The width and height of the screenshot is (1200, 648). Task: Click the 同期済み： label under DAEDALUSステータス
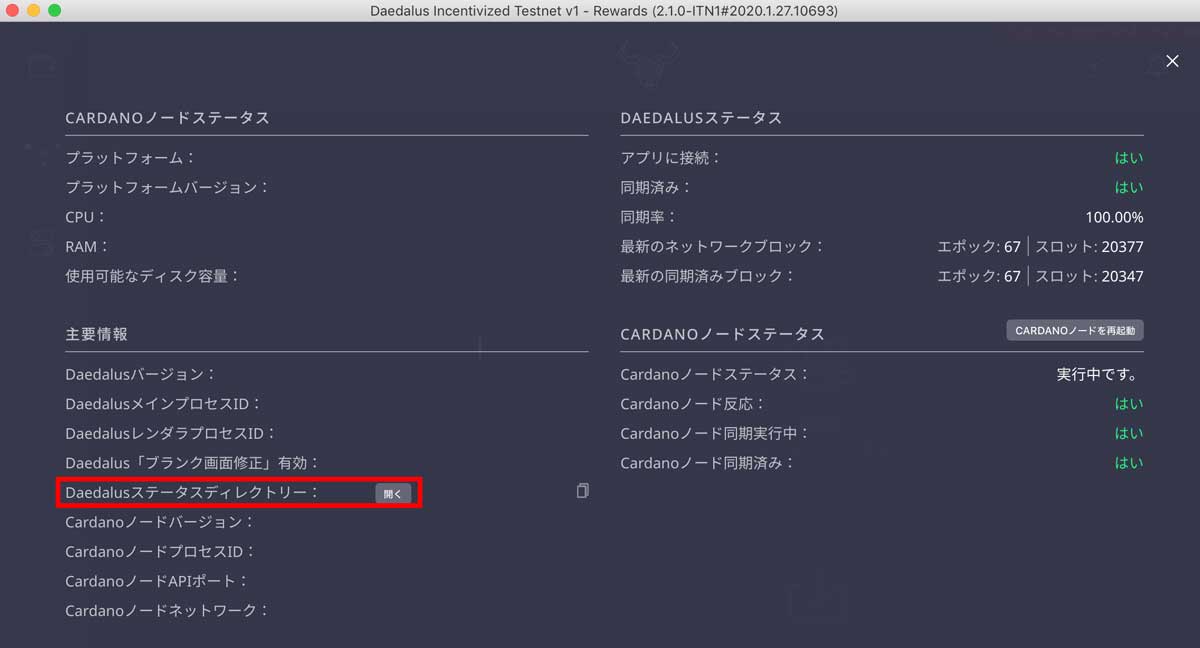[656, 187]
